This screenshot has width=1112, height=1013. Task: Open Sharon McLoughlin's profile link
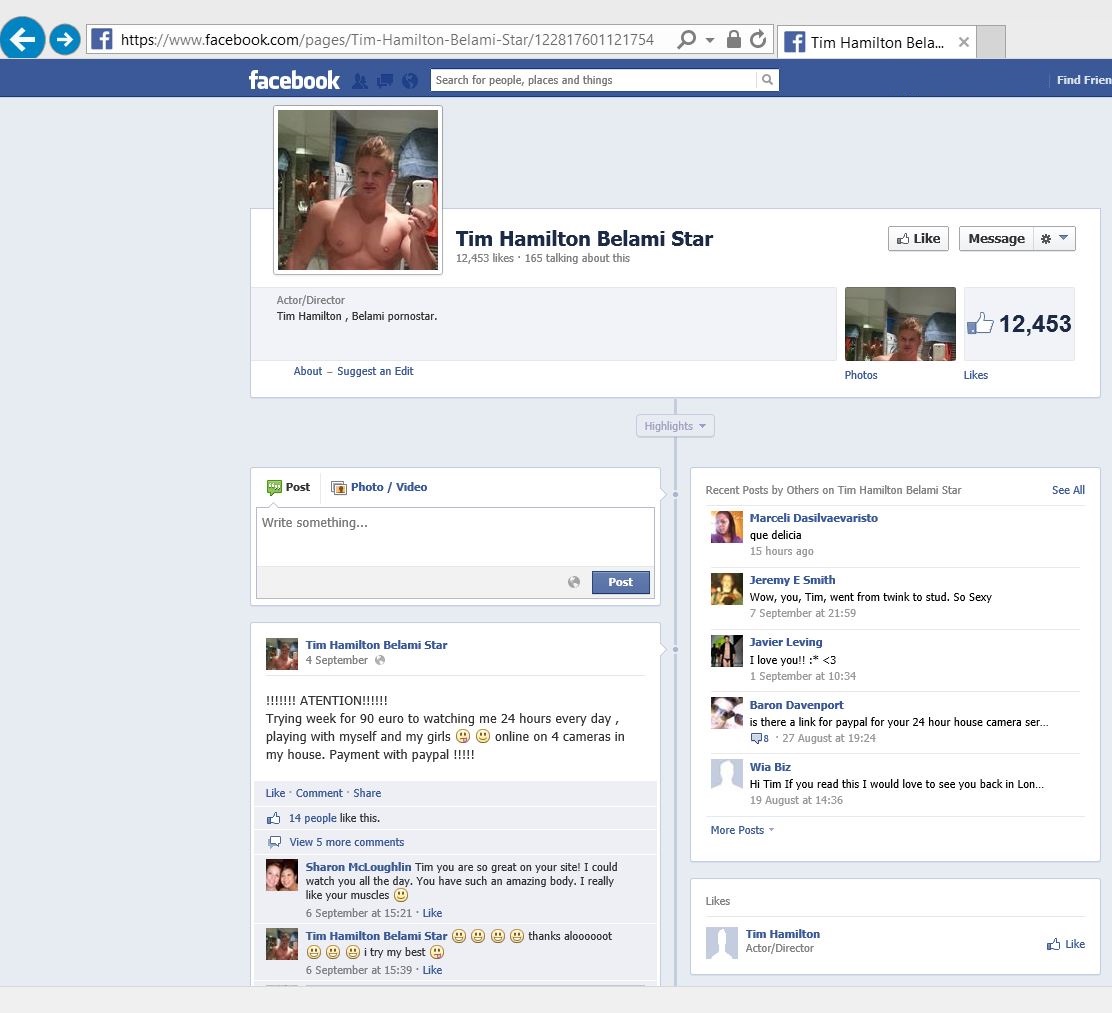pos(358,867)
